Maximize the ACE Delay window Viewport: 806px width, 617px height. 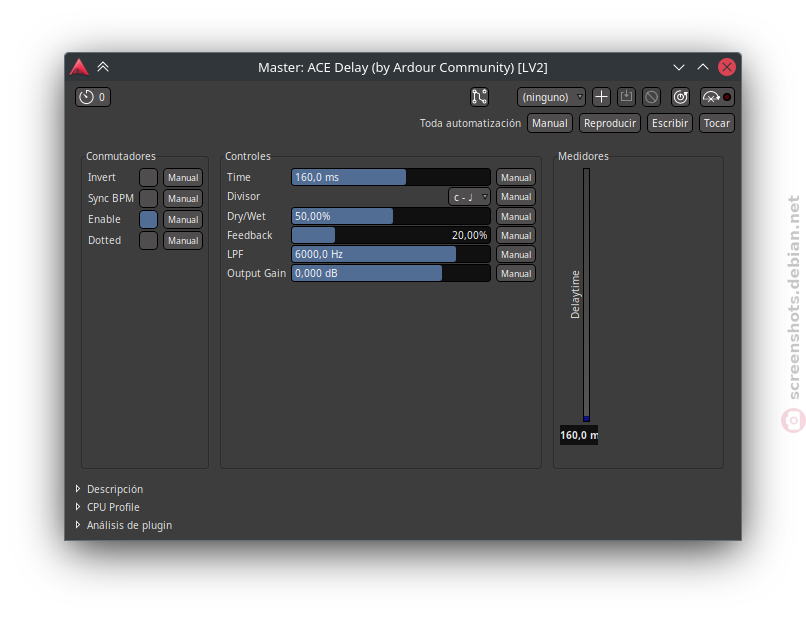[703, 67]
